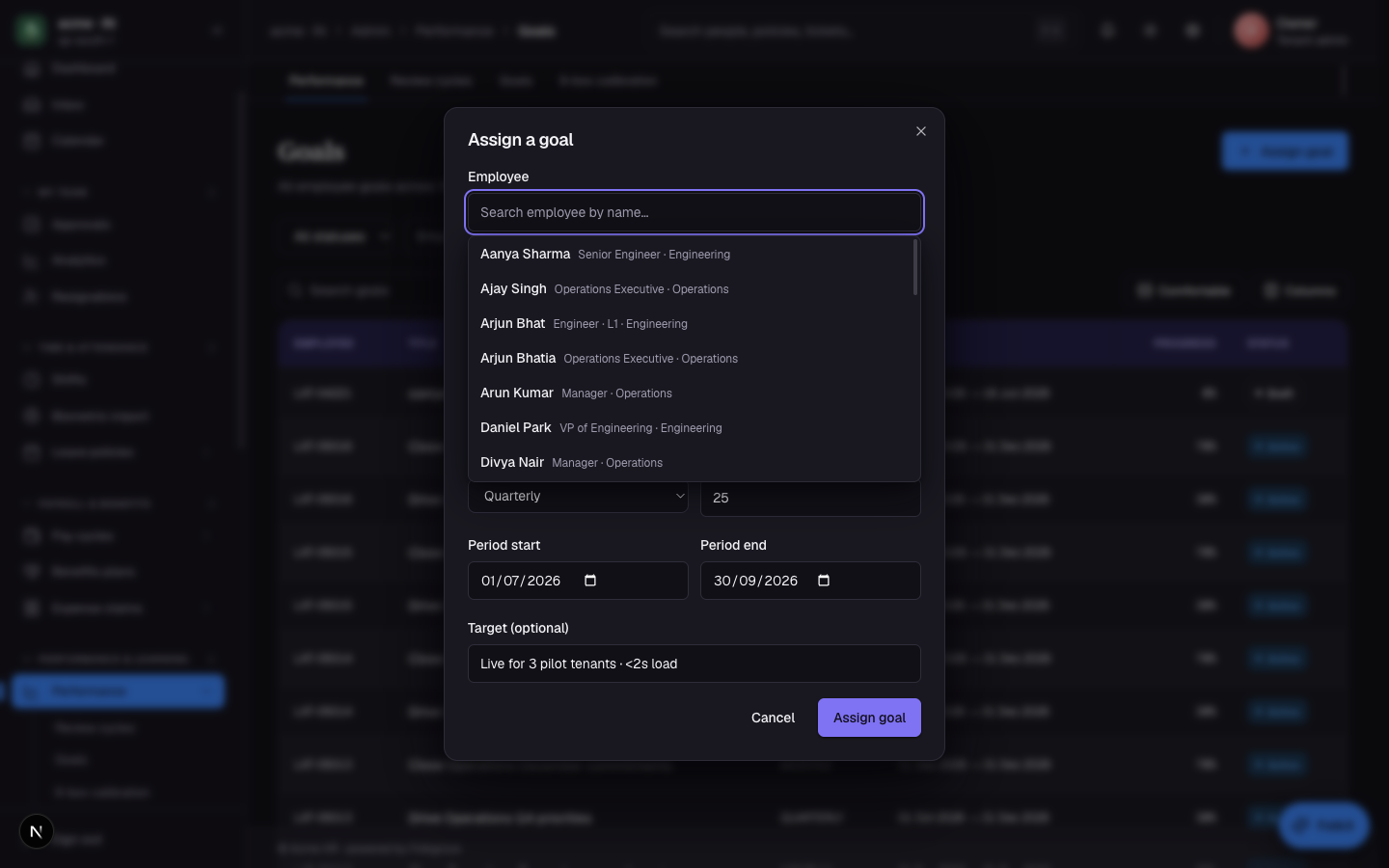The width and height of the screenshot is (1389, 868).
Task: Open the Period start calendar picker icon
Action: [590, 581]
